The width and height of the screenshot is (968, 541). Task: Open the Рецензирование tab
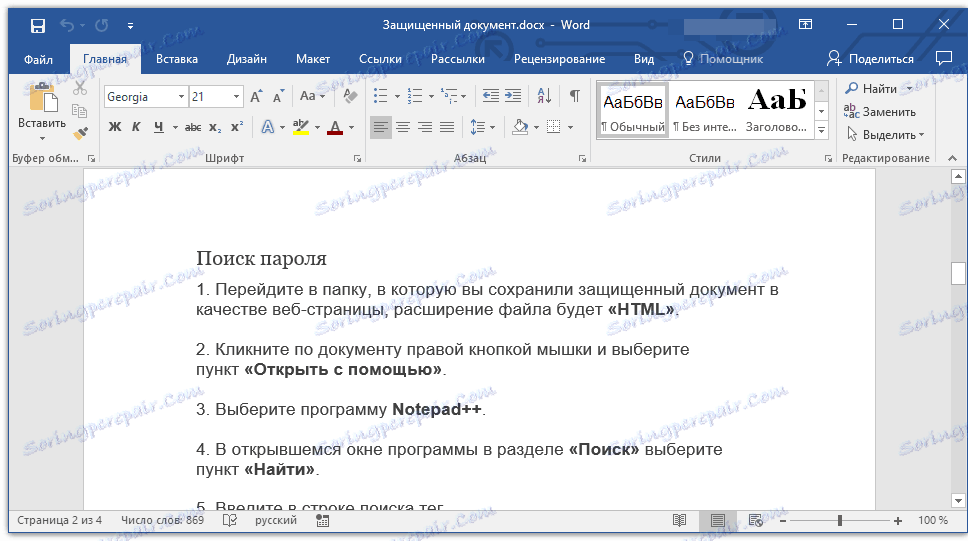[559, 59]
